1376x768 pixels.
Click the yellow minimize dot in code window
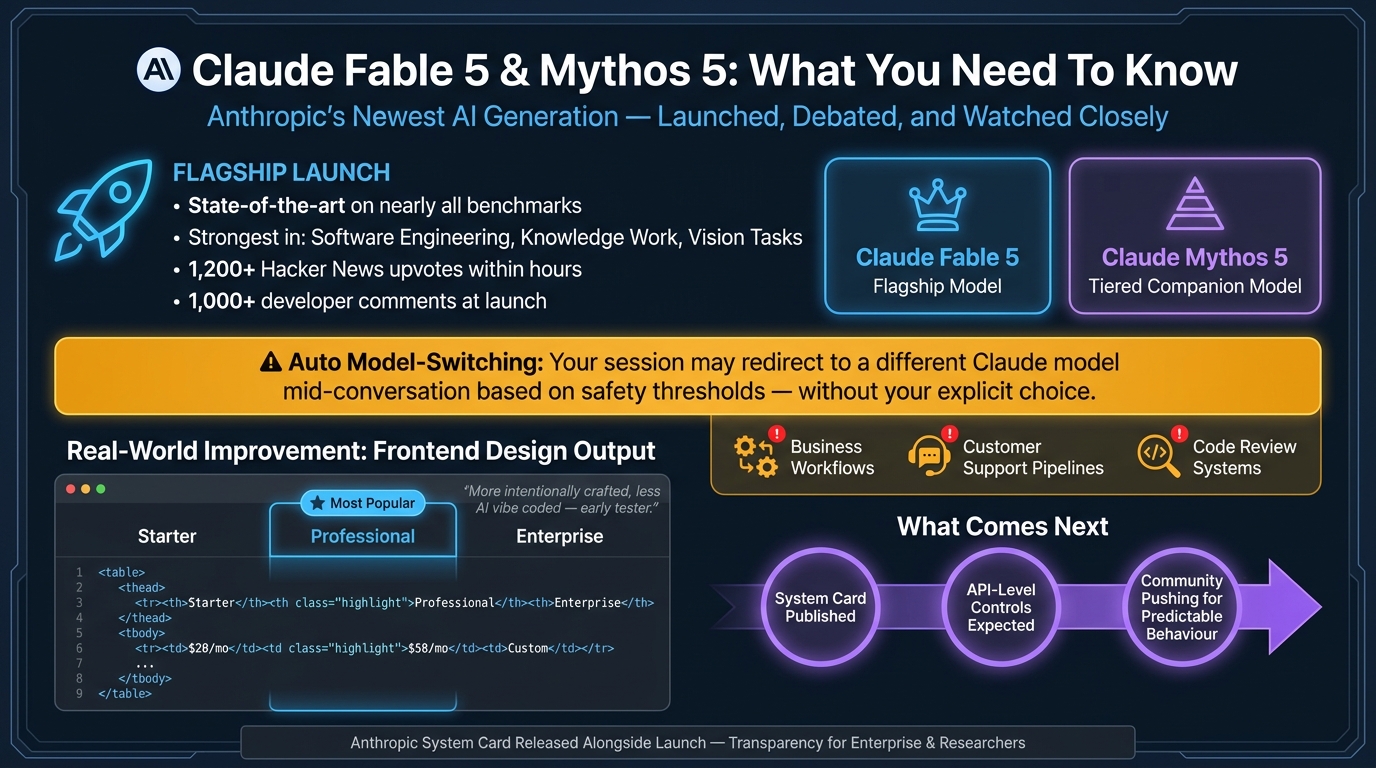[x=86, y=489]
